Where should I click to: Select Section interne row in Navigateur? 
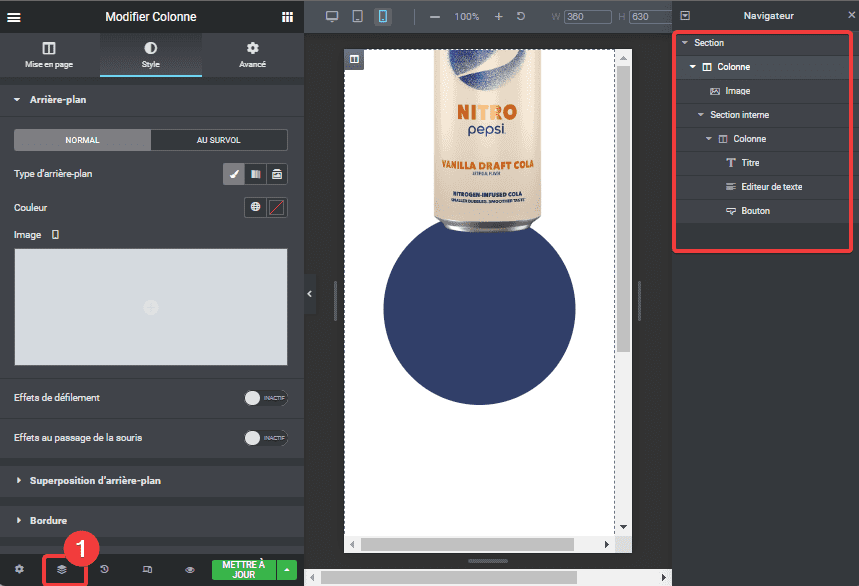(762, 115)
